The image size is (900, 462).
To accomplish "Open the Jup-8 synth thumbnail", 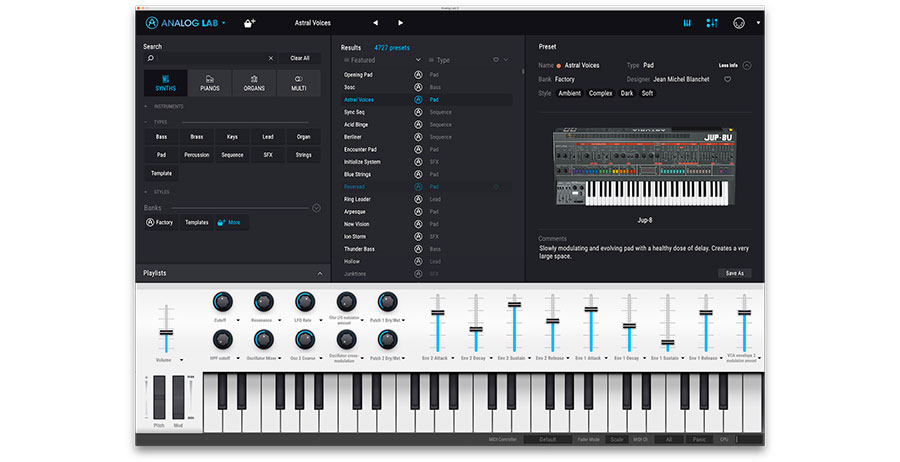I will pyautogui.click(x=644, y=167).
